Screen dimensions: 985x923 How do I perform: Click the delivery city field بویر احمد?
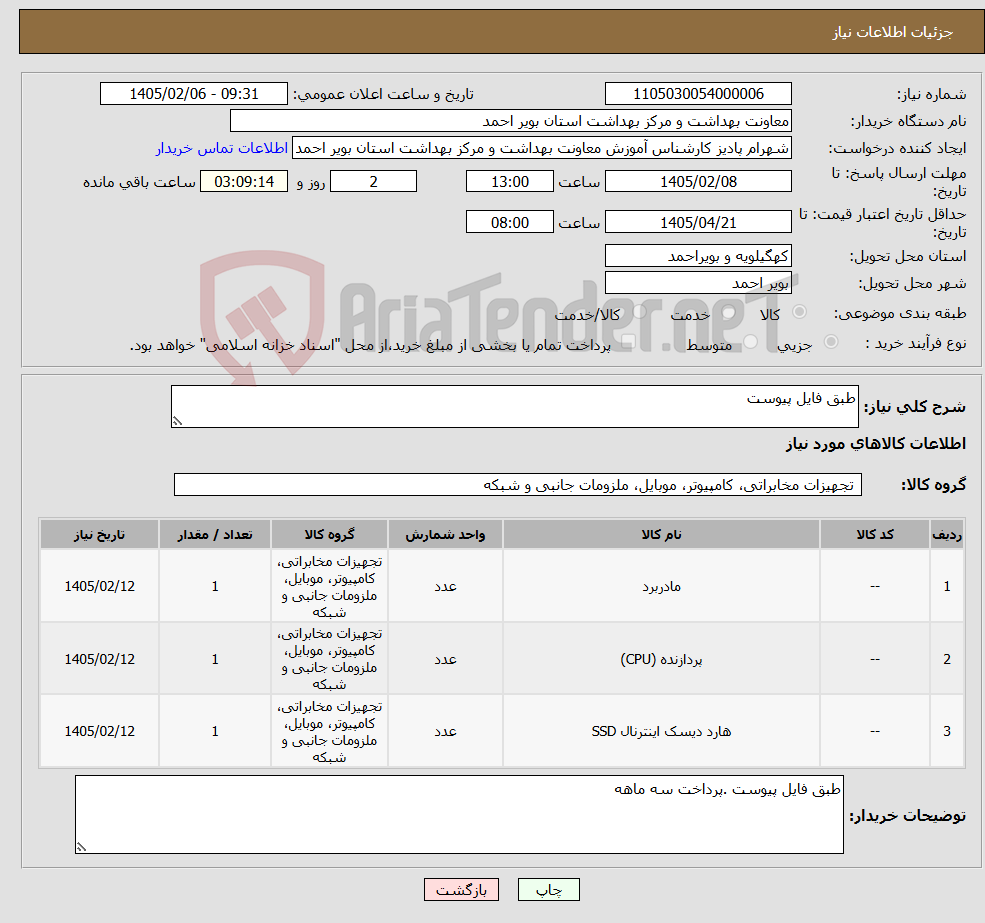[x=698, y=283]
